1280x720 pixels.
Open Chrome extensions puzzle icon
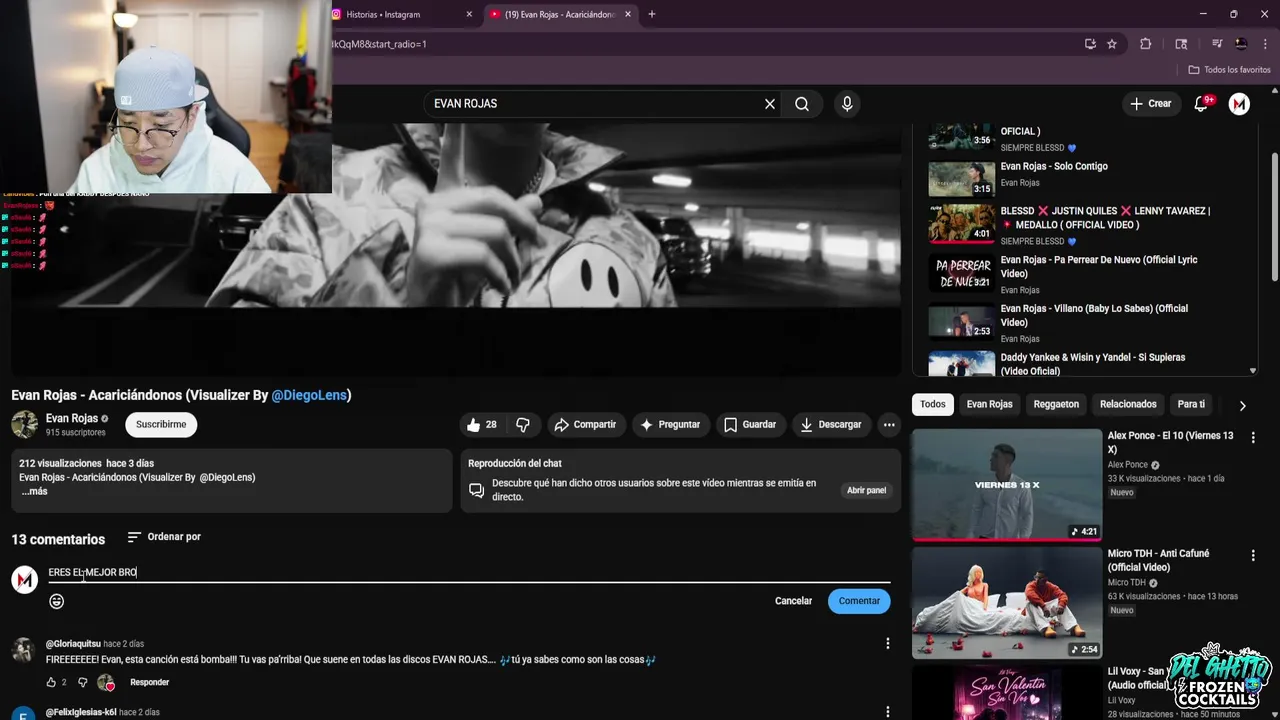point(1146,44)
